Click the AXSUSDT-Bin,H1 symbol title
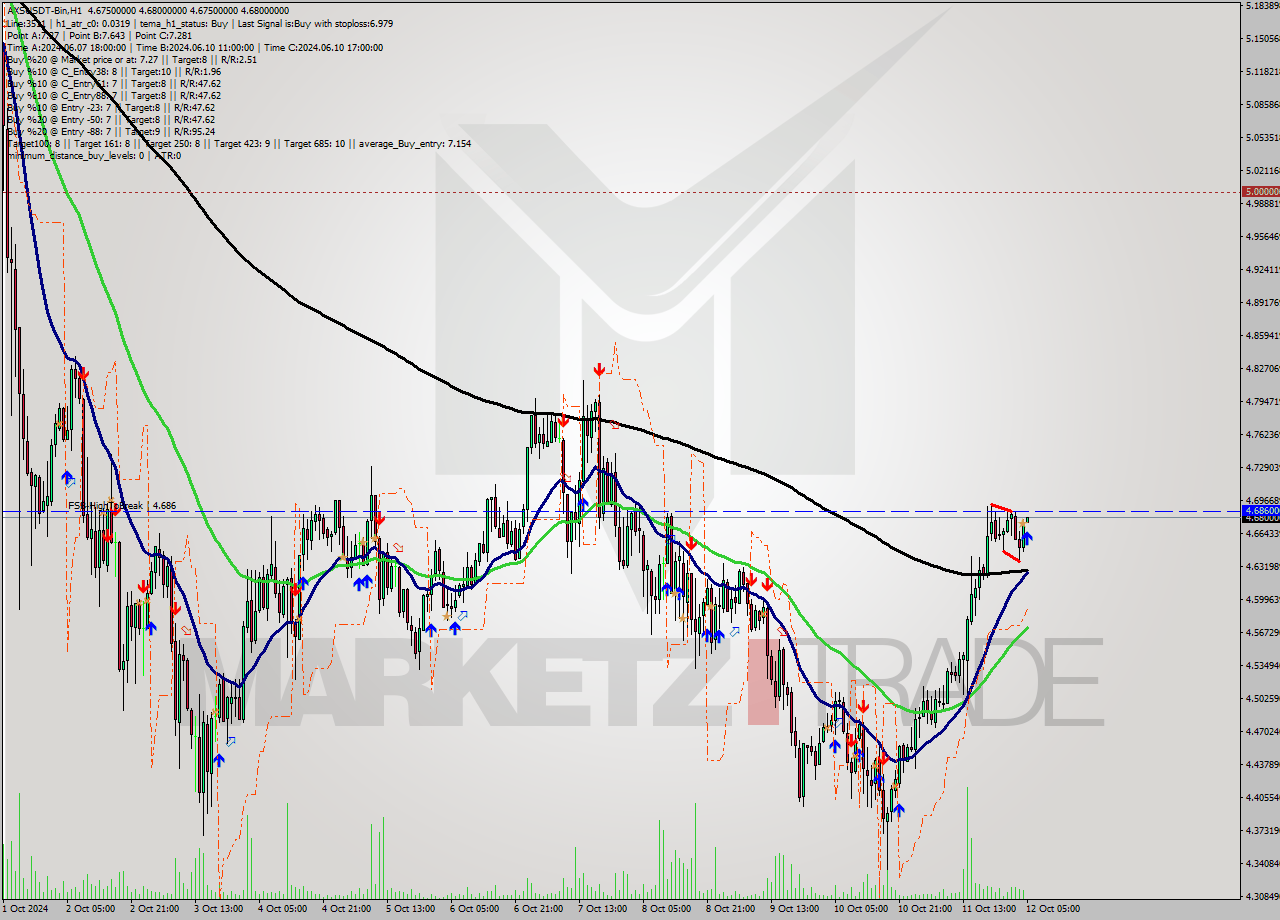The image size is (1280, 920). (x=45, y=11)
